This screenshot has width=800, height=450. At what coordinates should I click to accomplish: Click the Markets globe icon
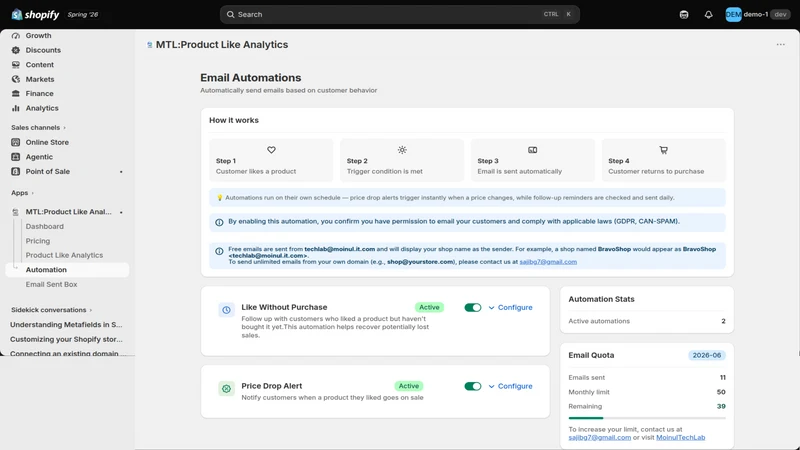[16, 79]
